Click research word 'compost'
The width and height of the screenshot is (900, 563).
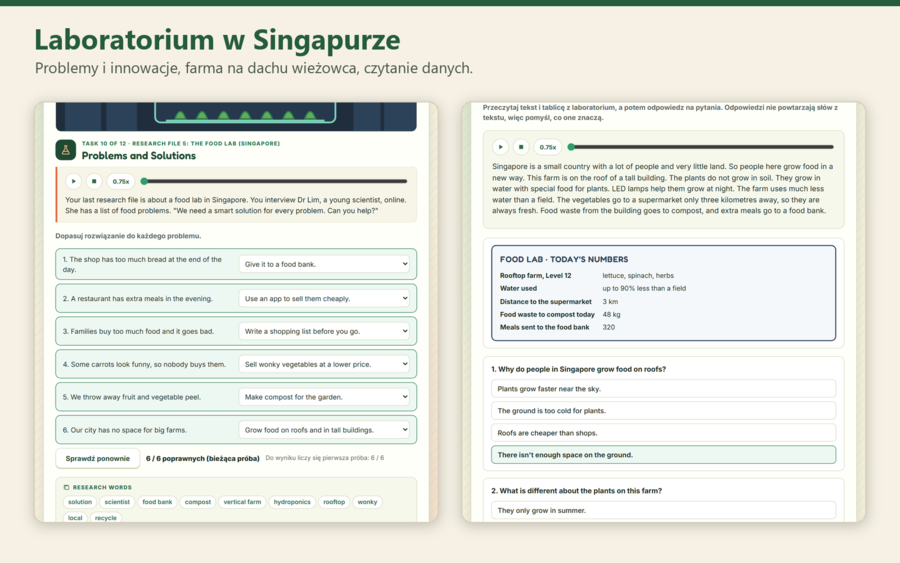click(x=197, y=502)
